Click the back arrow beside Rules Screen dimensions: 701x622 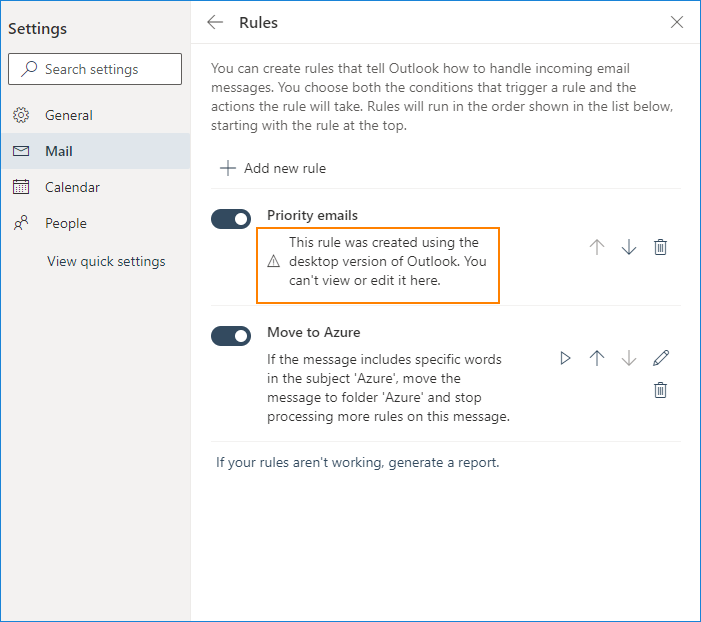[x=215, y=22]
